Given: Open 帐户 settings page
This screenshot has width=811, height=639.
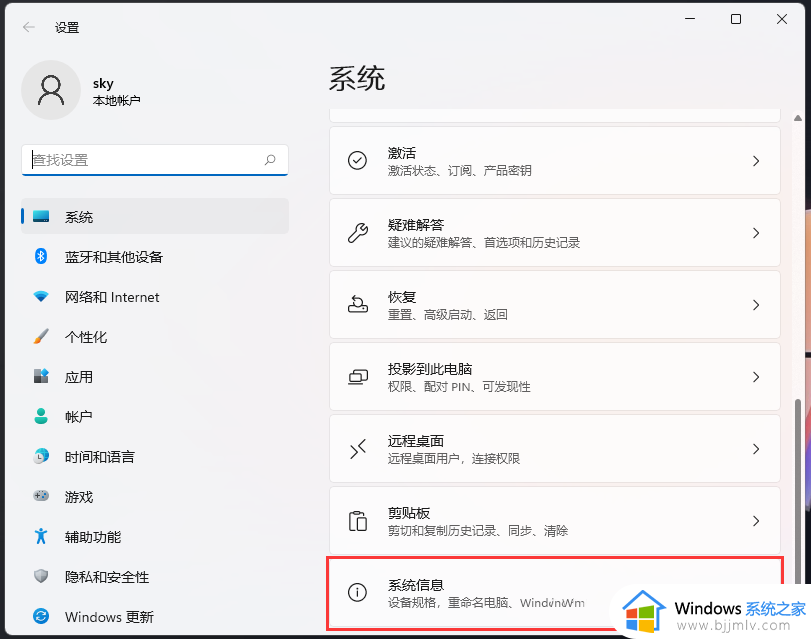Looking at the screenshot, I should [155, 416].
